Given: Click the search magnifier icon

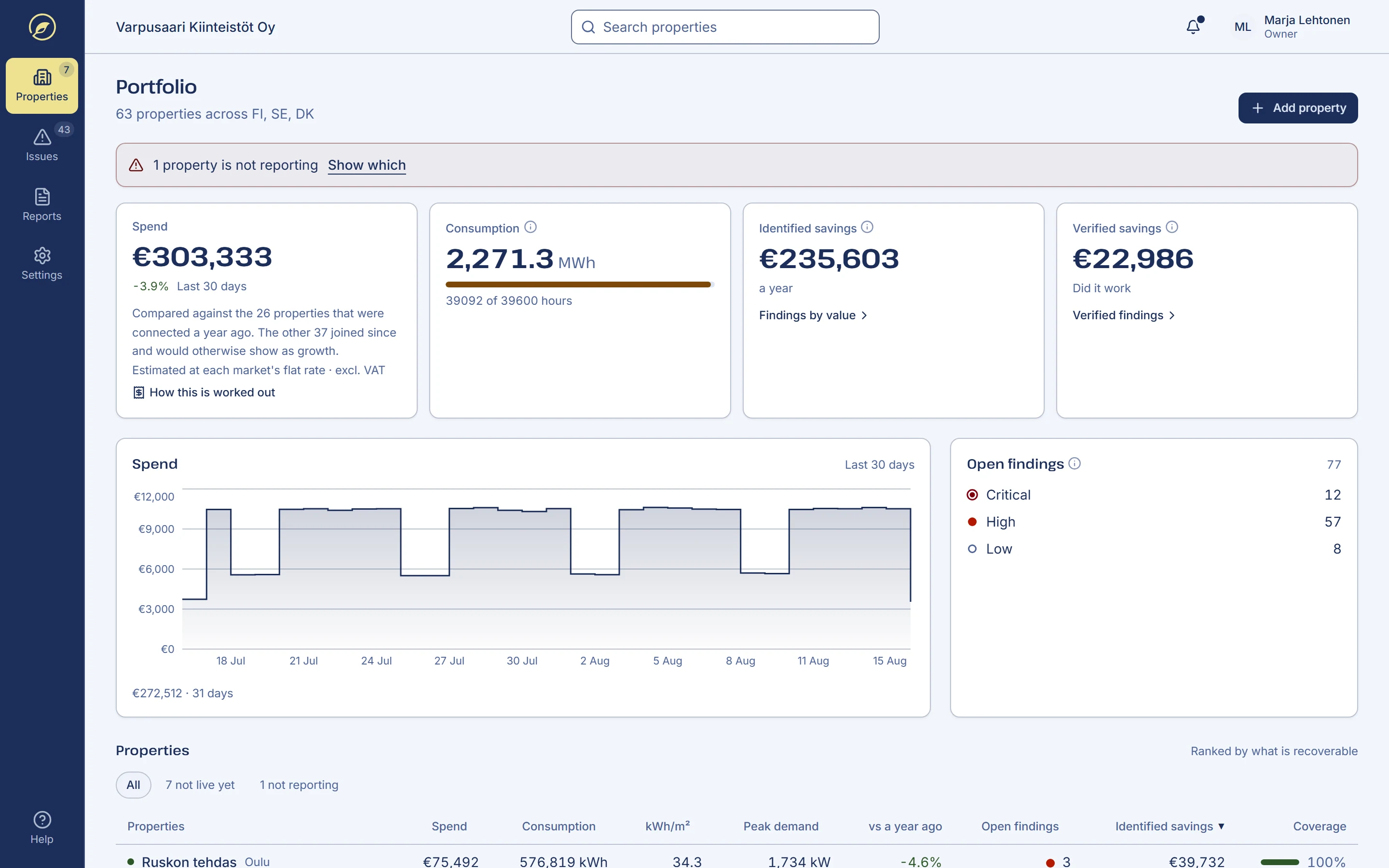Looking at the screenshot, I should 588,27.
